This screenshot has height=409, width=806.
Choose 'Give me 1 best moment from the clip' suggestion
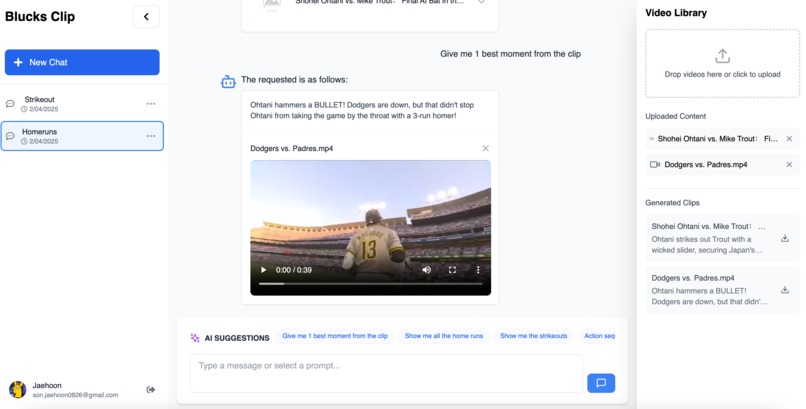335,336
